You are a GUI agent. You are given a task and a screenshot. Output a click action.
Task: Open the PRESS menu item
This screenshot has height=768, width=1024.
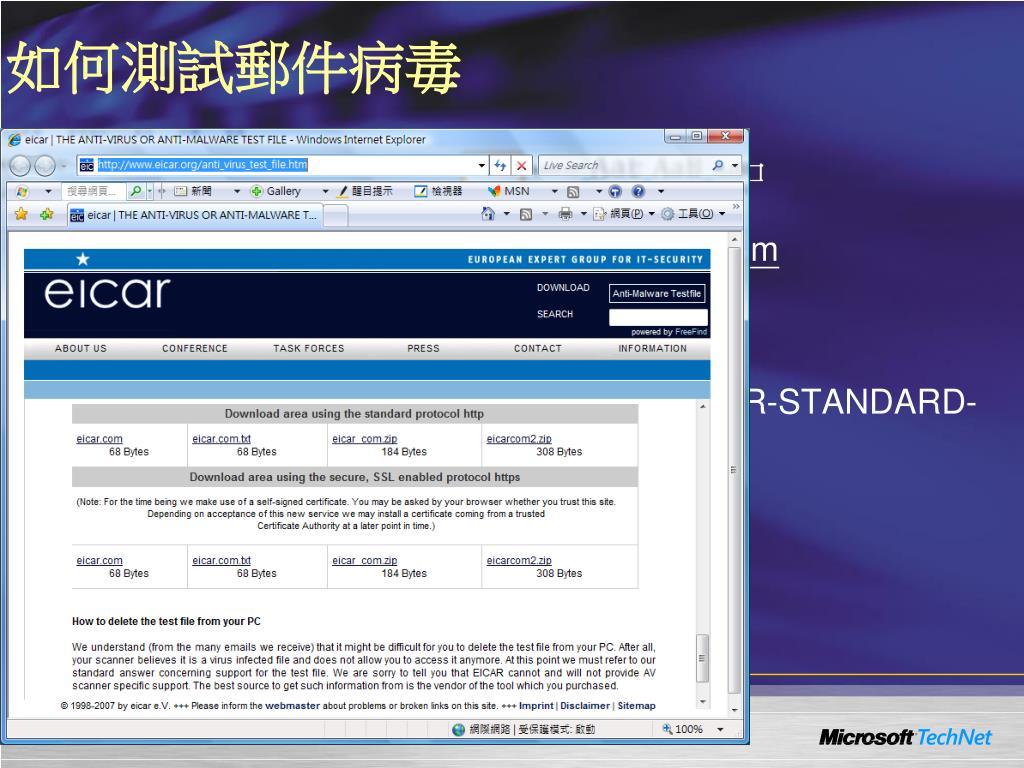tap(423, 349)
